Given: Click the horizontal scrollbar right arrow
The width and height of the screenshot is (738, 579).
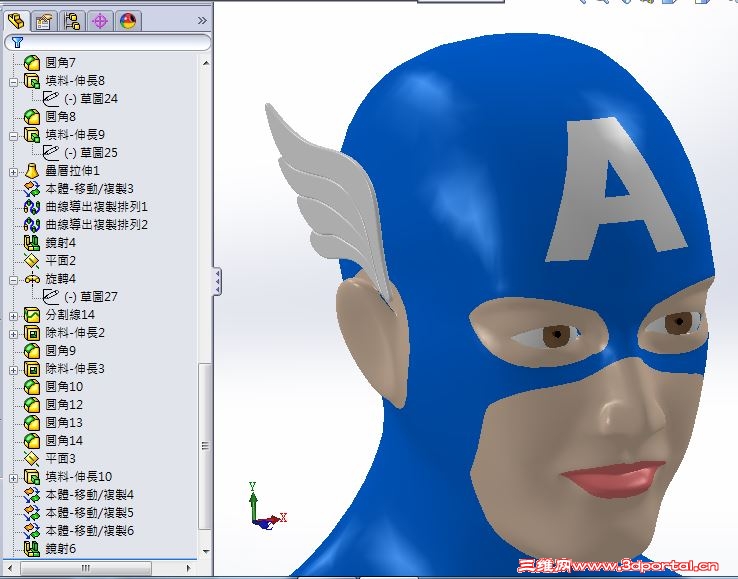Looking at the screenshot, I should (189, 568).
